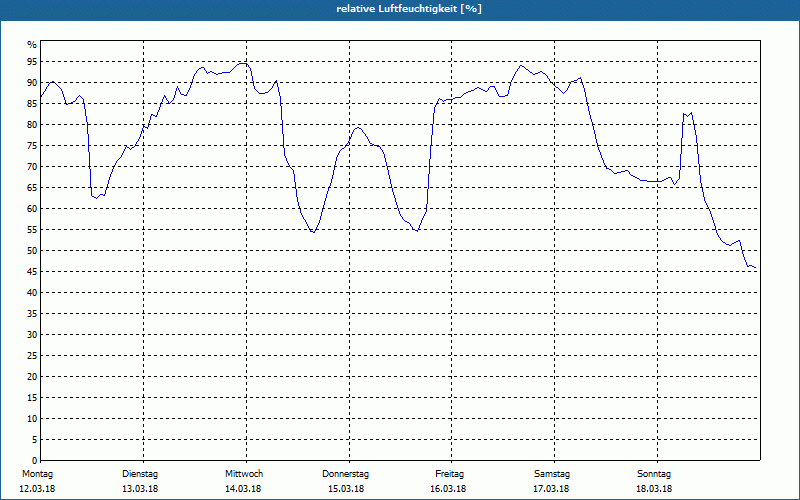
Task: Click the 'Freitag' day label
Action: (x=449, y=474)
